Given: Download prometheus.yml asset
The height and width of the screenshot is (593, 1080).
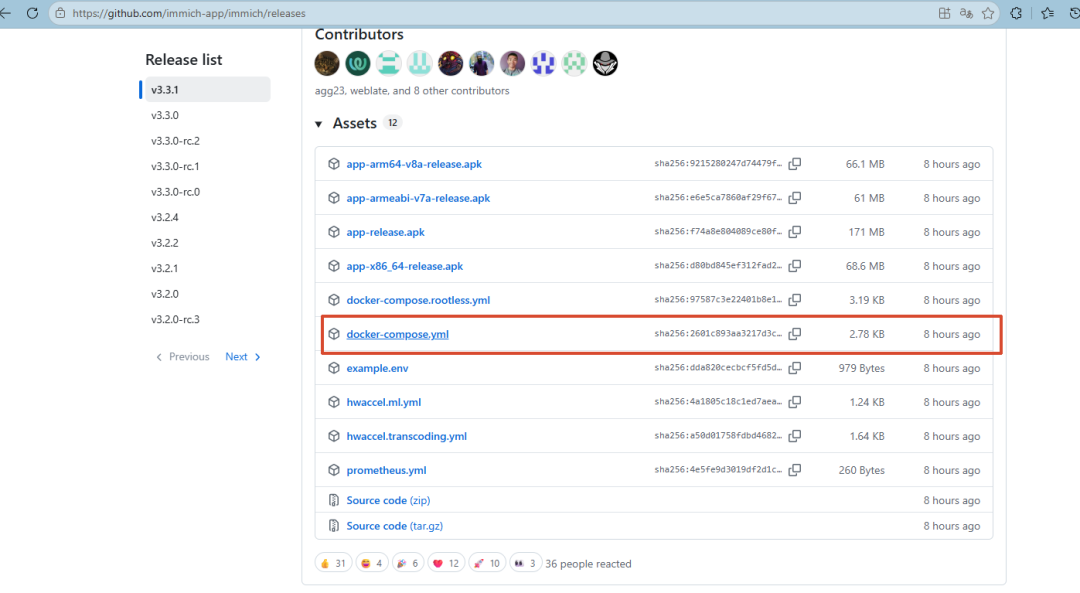Looking at the screenshot, I should pyautogui.click(x=386, y=470).
